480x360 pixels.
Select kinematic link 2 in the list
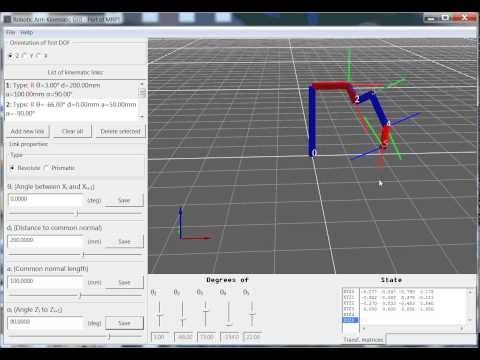71,109
